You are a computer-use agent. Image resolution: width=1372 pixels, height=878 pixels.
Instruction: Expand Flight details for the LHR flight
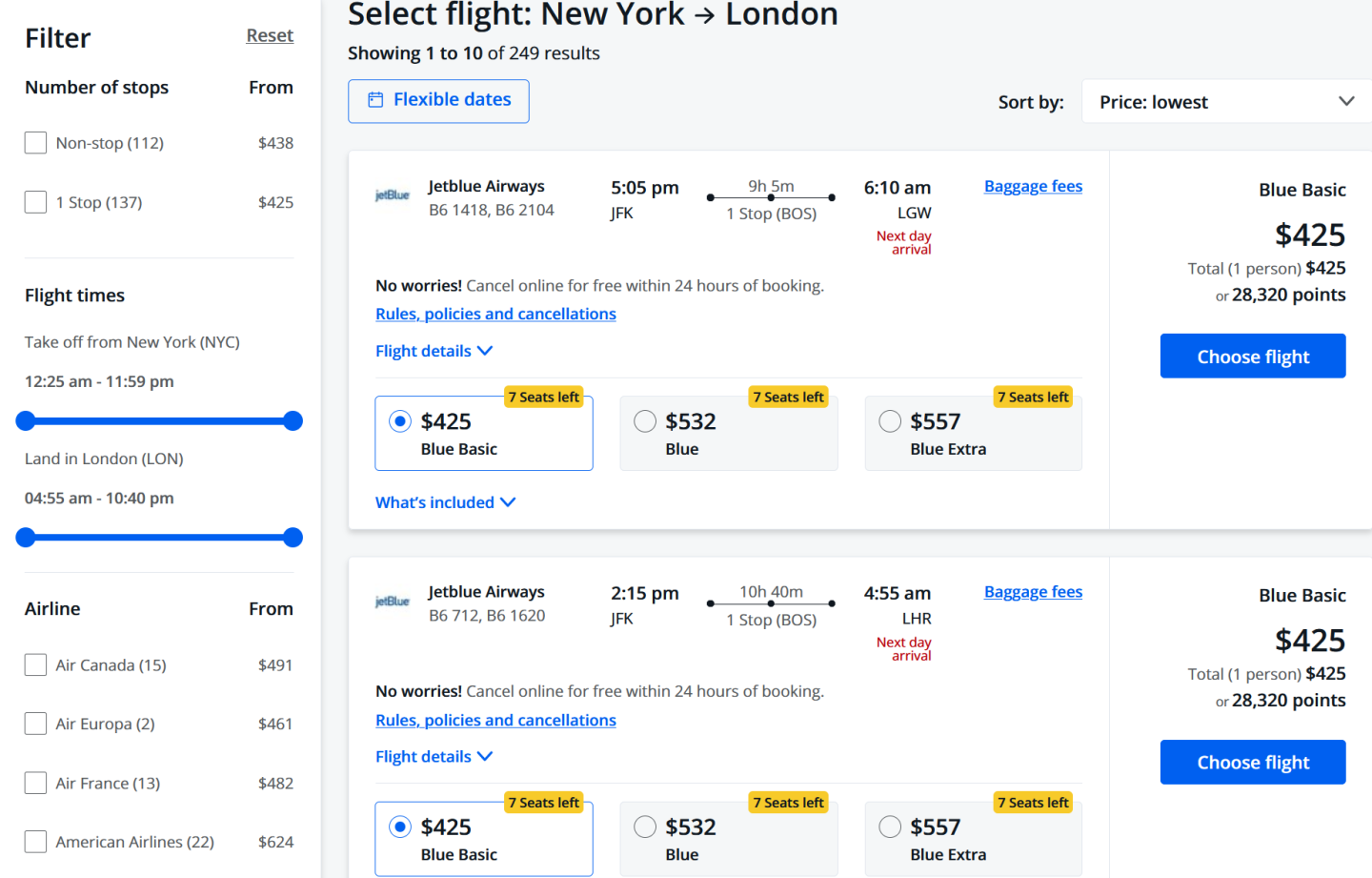tap(434, 757)
